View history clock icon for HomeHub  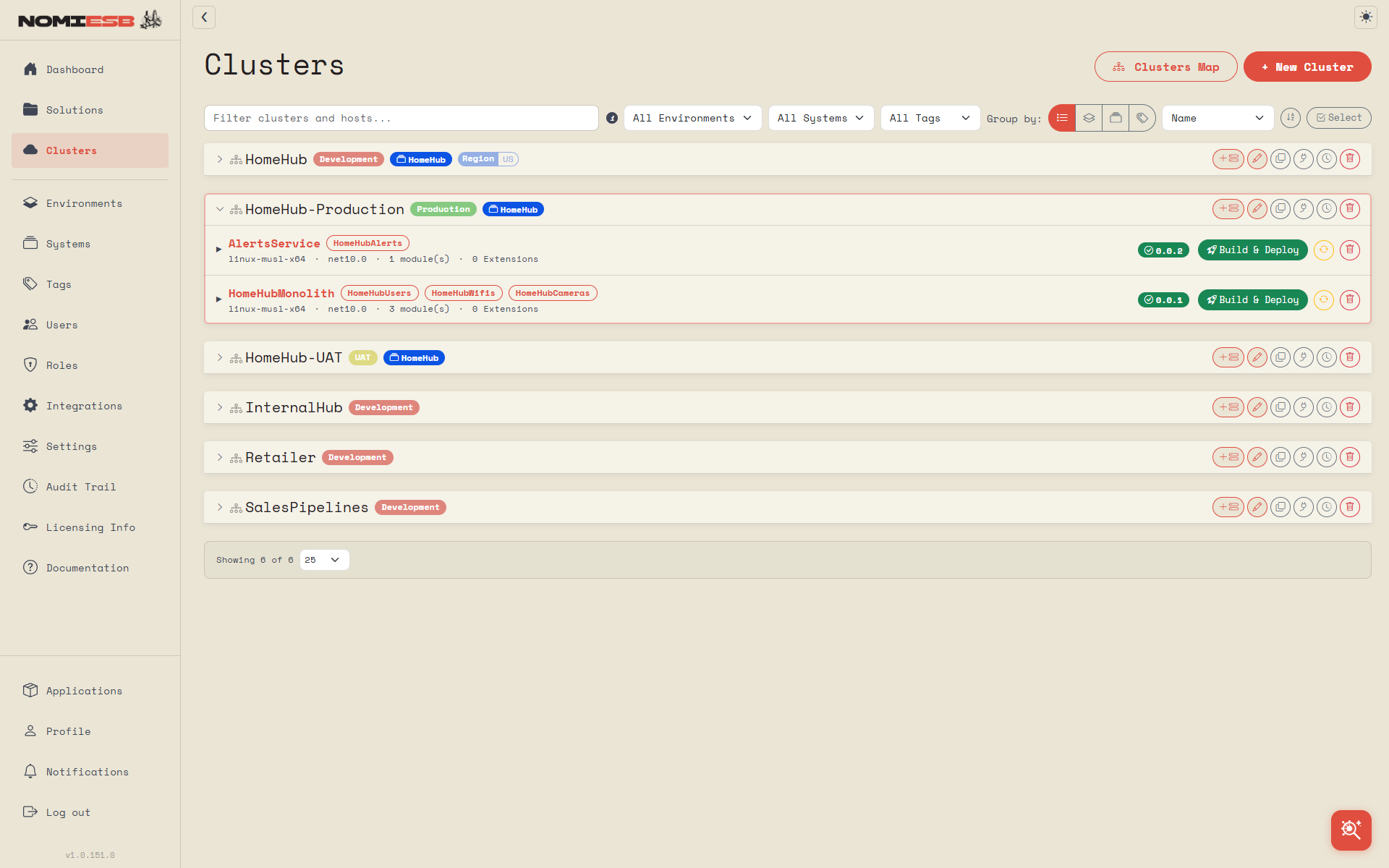[x=1327, y=159]
